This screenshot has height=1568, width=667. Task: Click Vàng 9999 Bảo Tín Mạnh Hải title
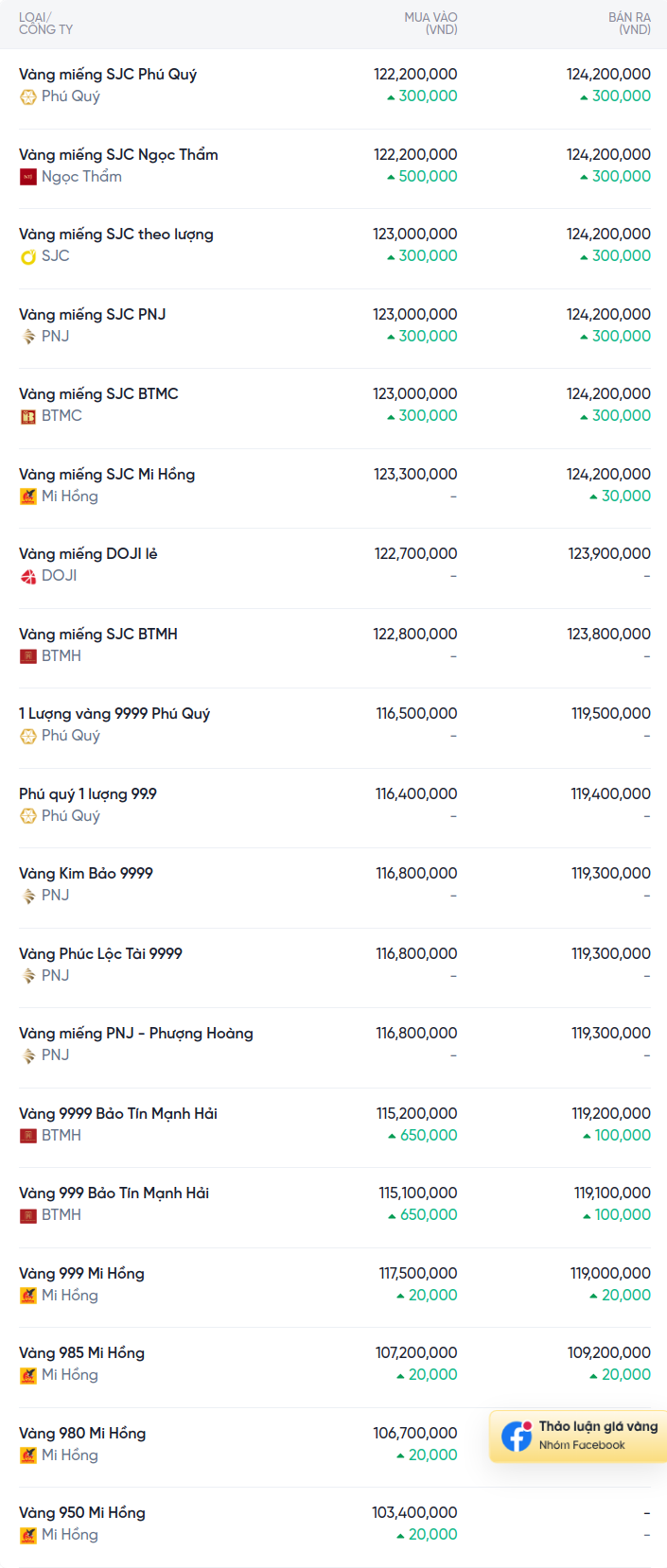pyautogui.click(x=118, y=1113)
